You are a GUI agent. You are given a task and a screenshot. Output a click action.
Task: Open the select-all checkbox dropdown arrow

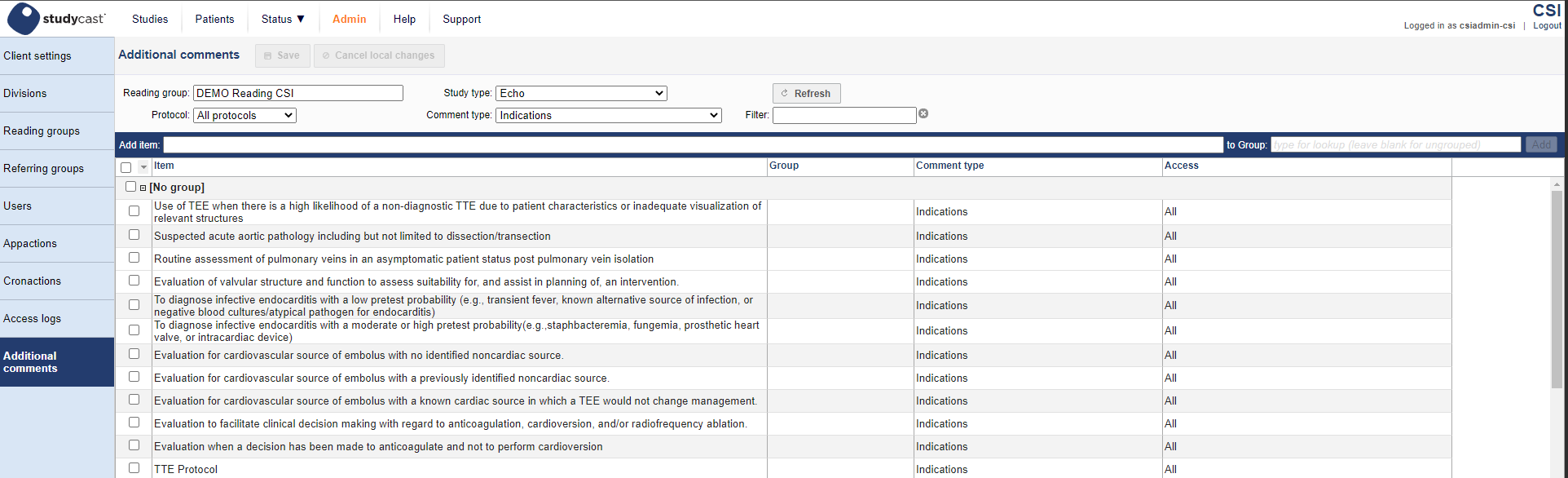pos(143,167)
